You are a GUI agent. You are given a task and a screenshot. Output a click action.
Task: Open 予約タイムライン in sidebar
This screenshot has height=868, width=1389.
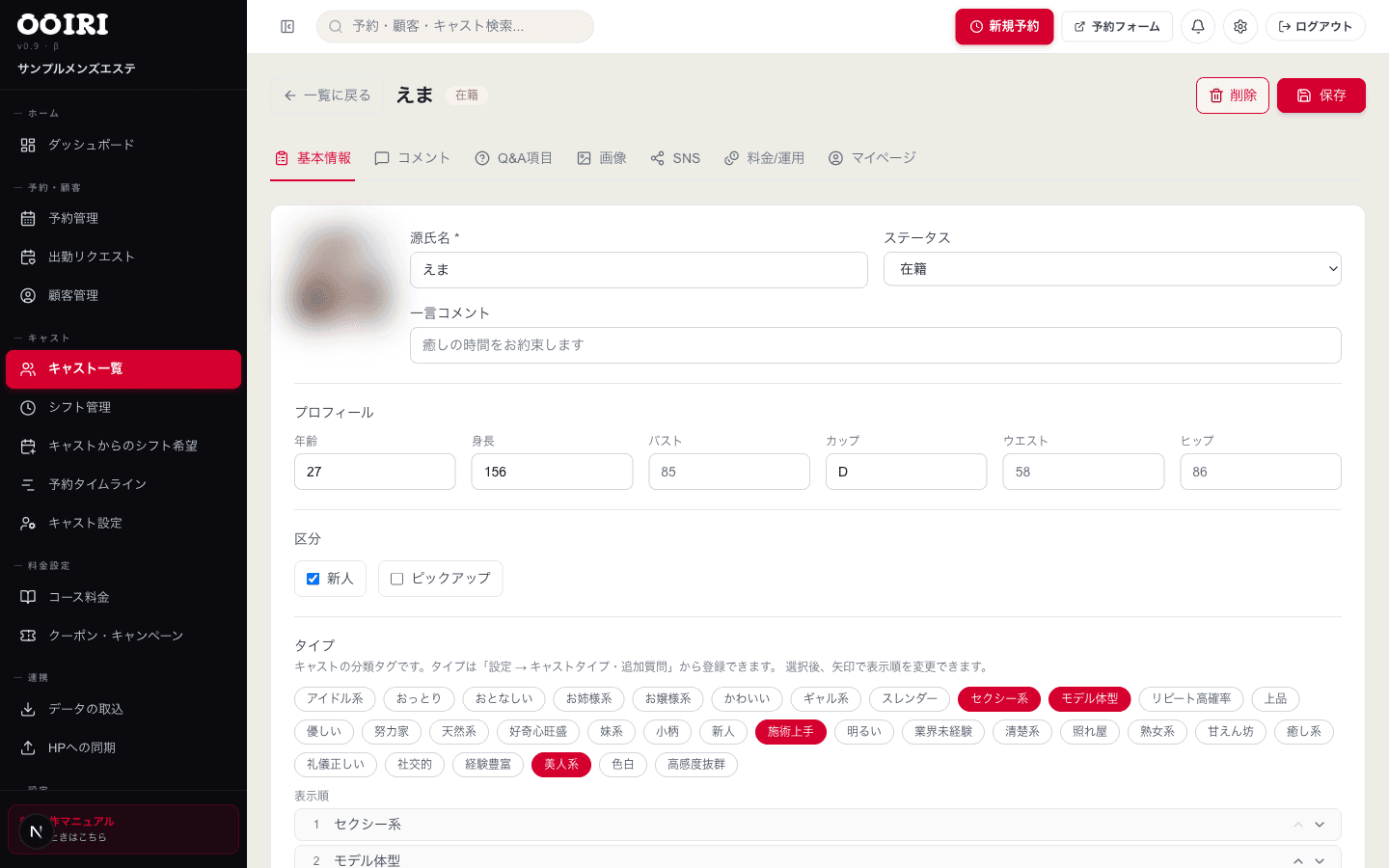[123, 485]
